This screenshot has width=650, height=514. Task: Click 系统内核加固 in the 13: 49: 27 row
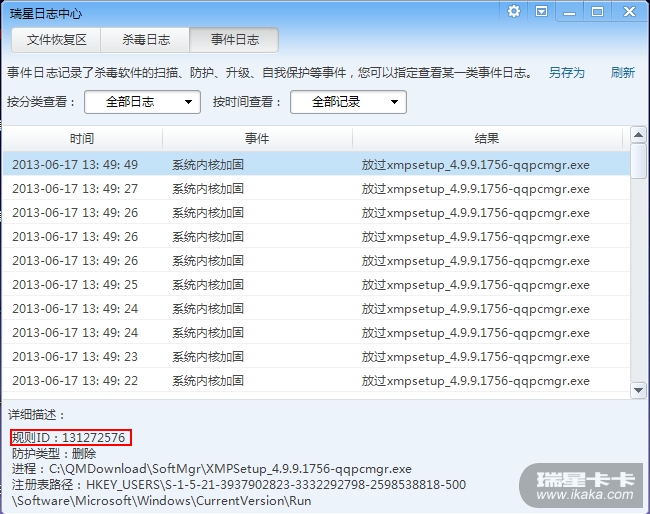point(208,189)
